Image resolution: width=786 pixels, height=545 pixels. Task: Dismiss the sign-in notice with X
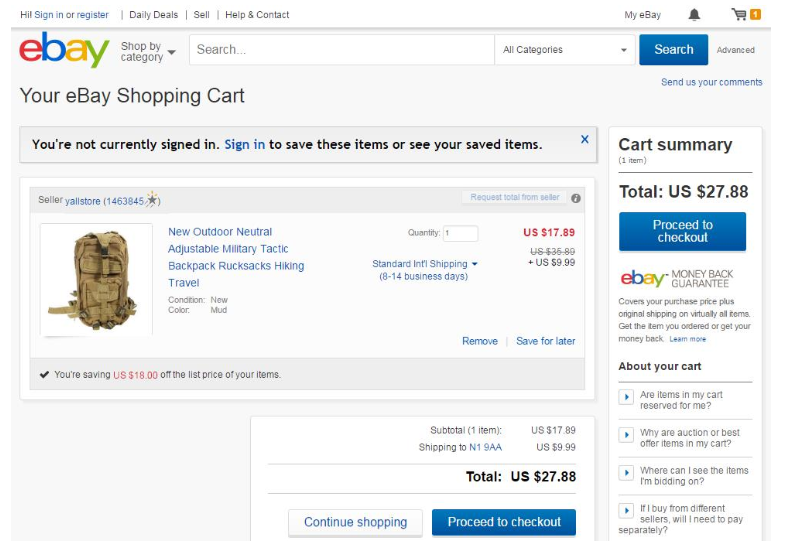pos(585,140)
